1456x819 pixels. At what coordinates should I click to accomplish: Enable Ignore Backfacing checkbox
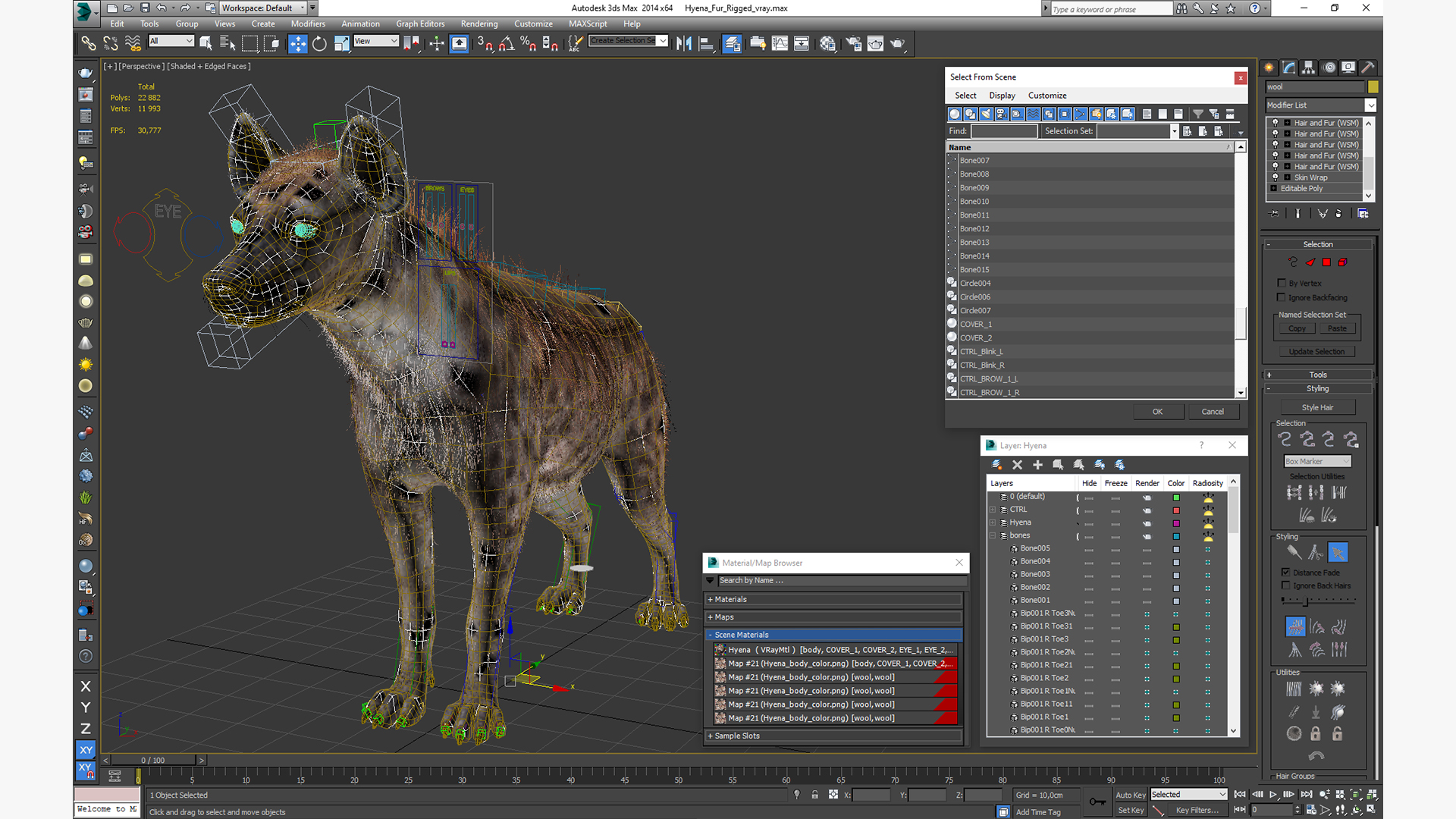pyautogui.click(x=1282, y=297)
